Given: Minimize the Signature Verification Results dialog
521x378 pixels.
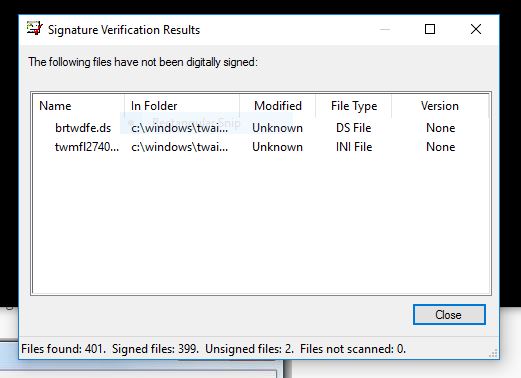Looking at the screenshot, I should point(385,29).
